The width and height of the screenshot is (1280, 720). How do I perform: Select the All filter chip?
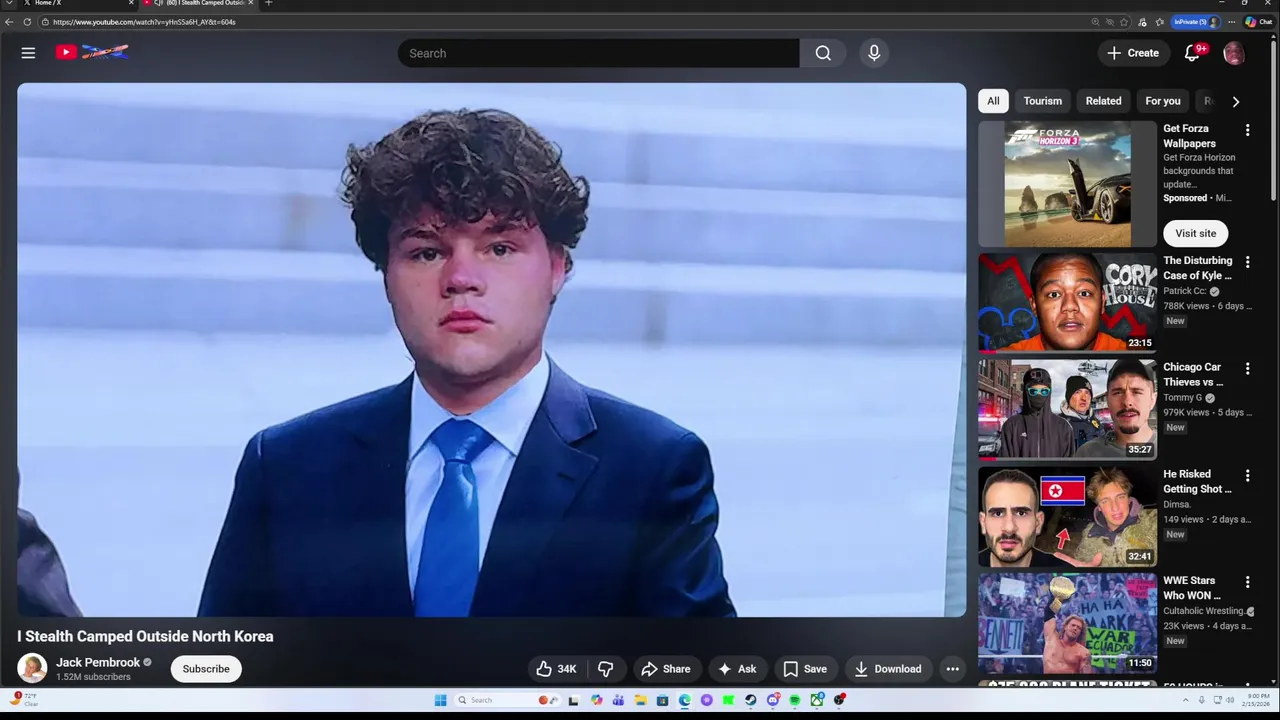pyautogui.click(x=993, y=101)
